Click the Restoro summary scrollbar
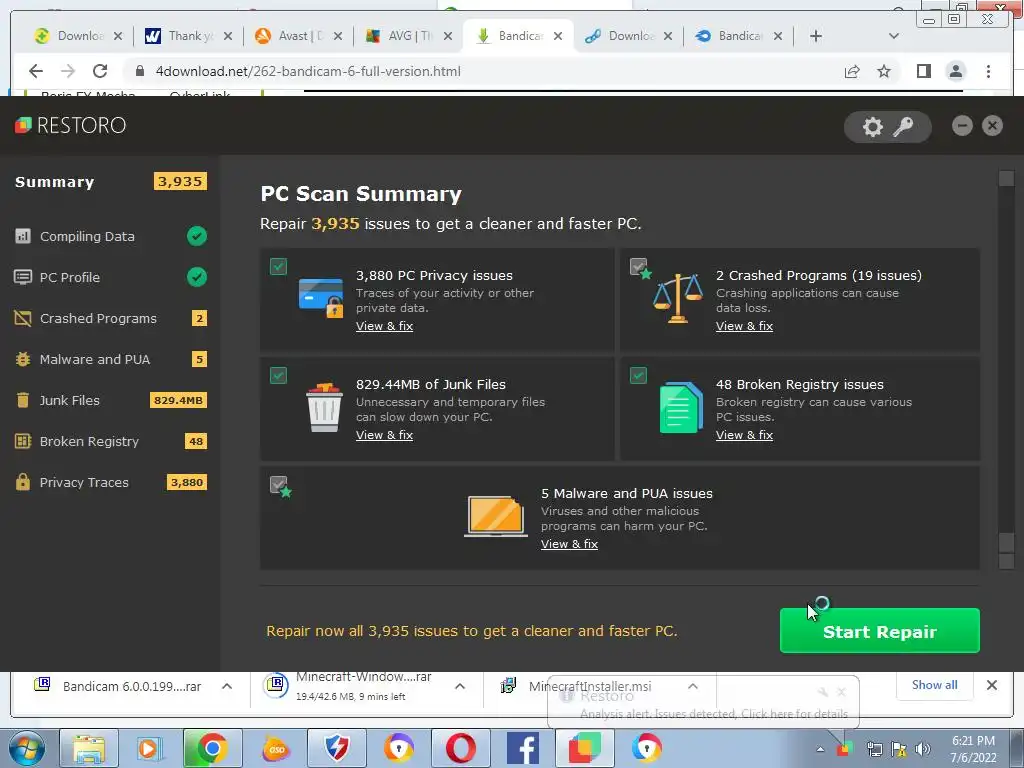 point(1006,370)
